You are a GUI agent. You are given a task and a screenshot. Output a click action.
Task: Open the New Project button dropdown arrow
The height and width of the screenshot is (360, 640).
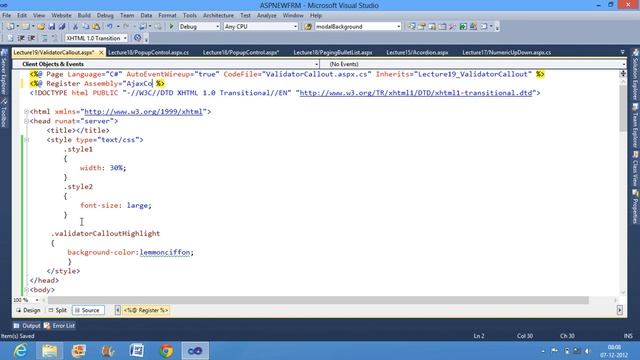pyautogui.click(x=18, y=27)
